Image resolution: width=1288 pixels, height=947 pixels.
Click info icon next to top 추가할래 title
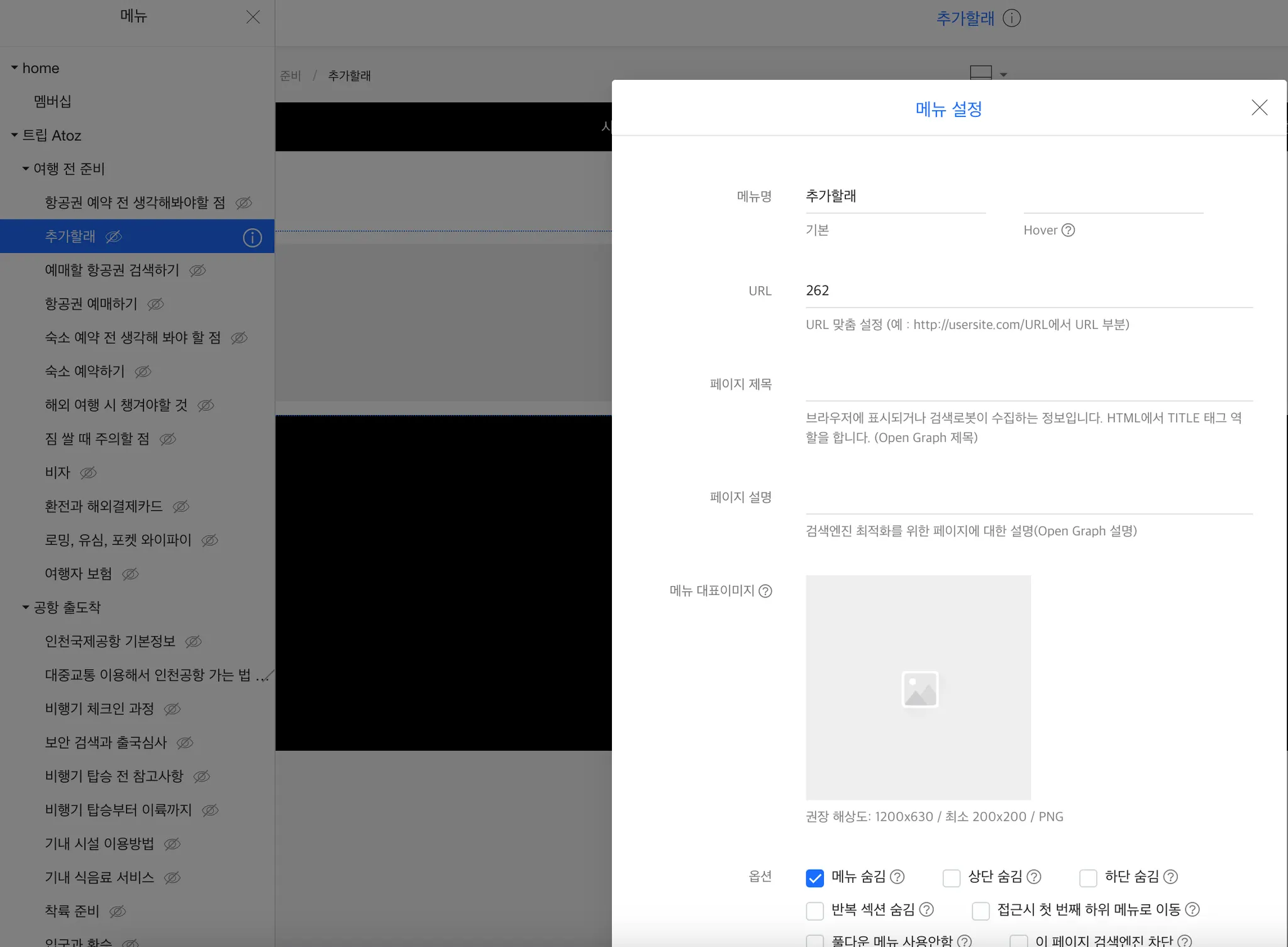[1011, 18]
